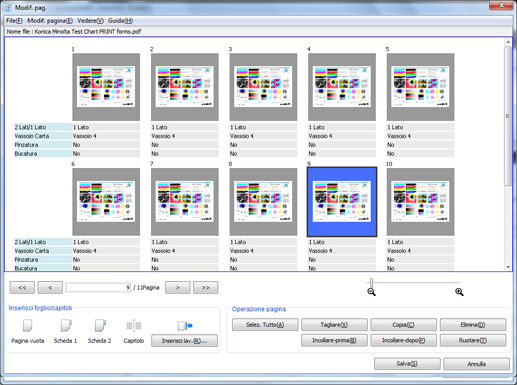Go to previous page with < button
The width and height of the screenshot is (517, 385).
(x=50, y=288)
